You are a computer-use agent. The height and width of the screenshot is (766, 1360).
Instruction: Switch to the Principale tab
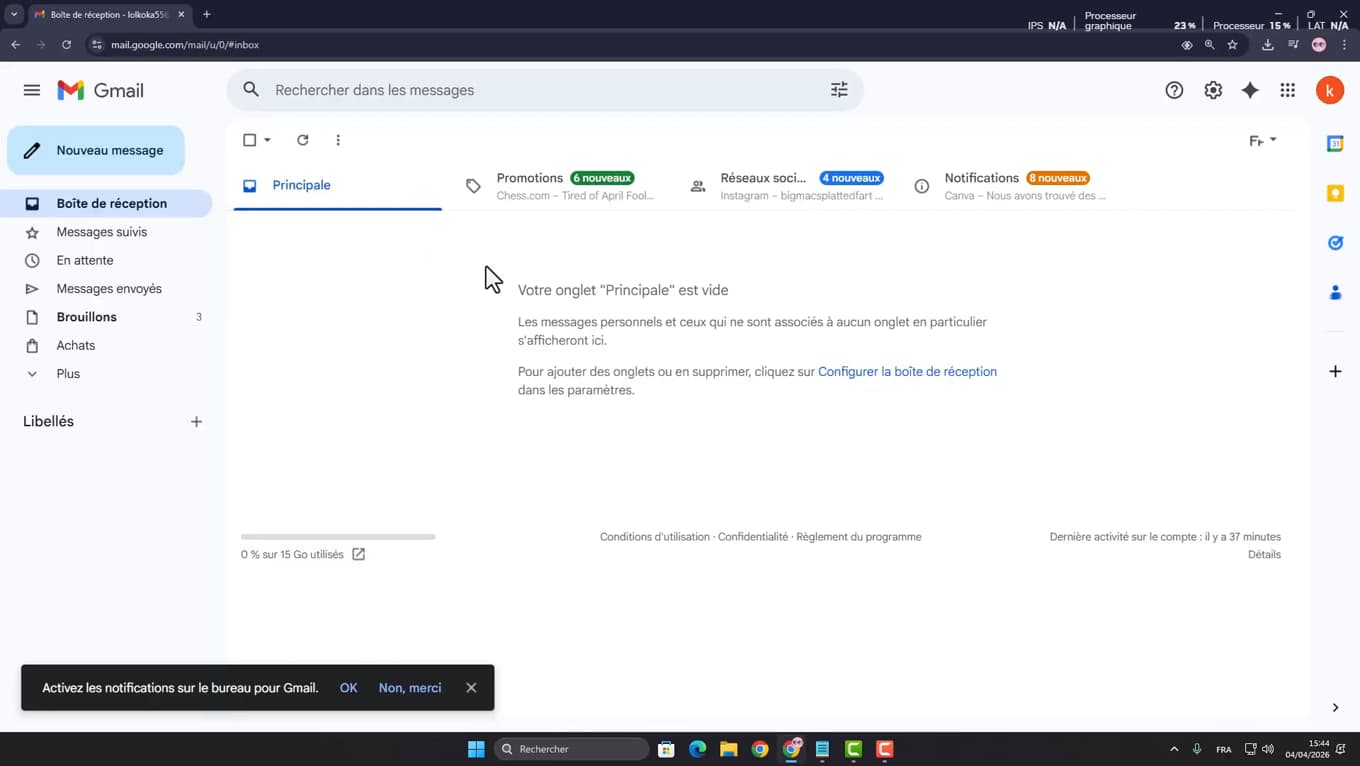[x=338, y=186]
